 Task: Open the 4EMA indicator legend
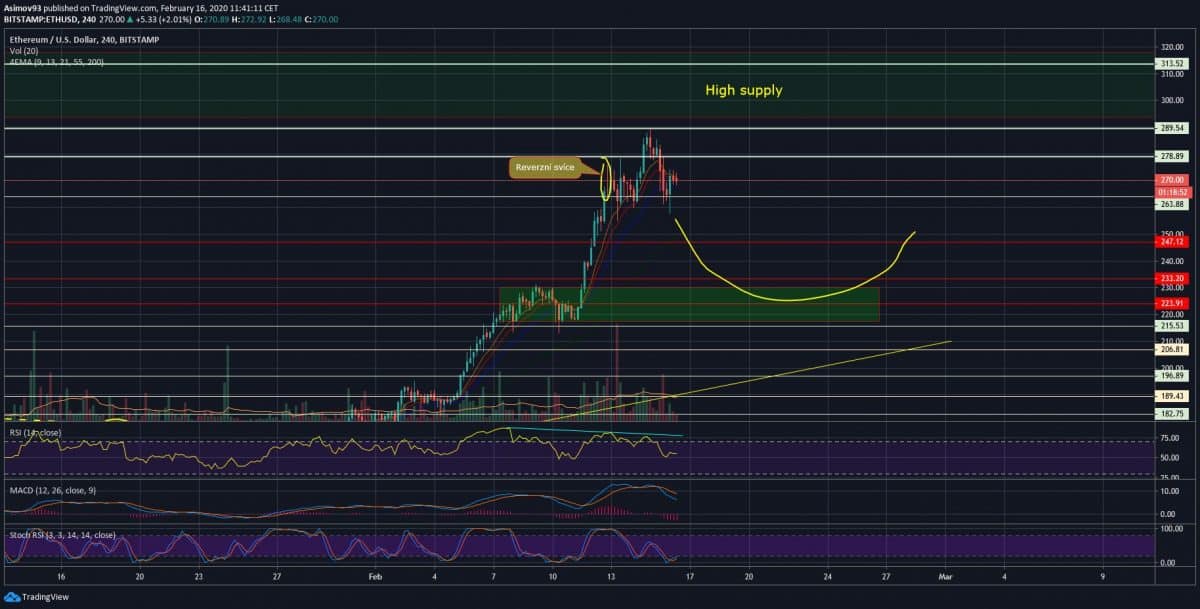point(54,62)
